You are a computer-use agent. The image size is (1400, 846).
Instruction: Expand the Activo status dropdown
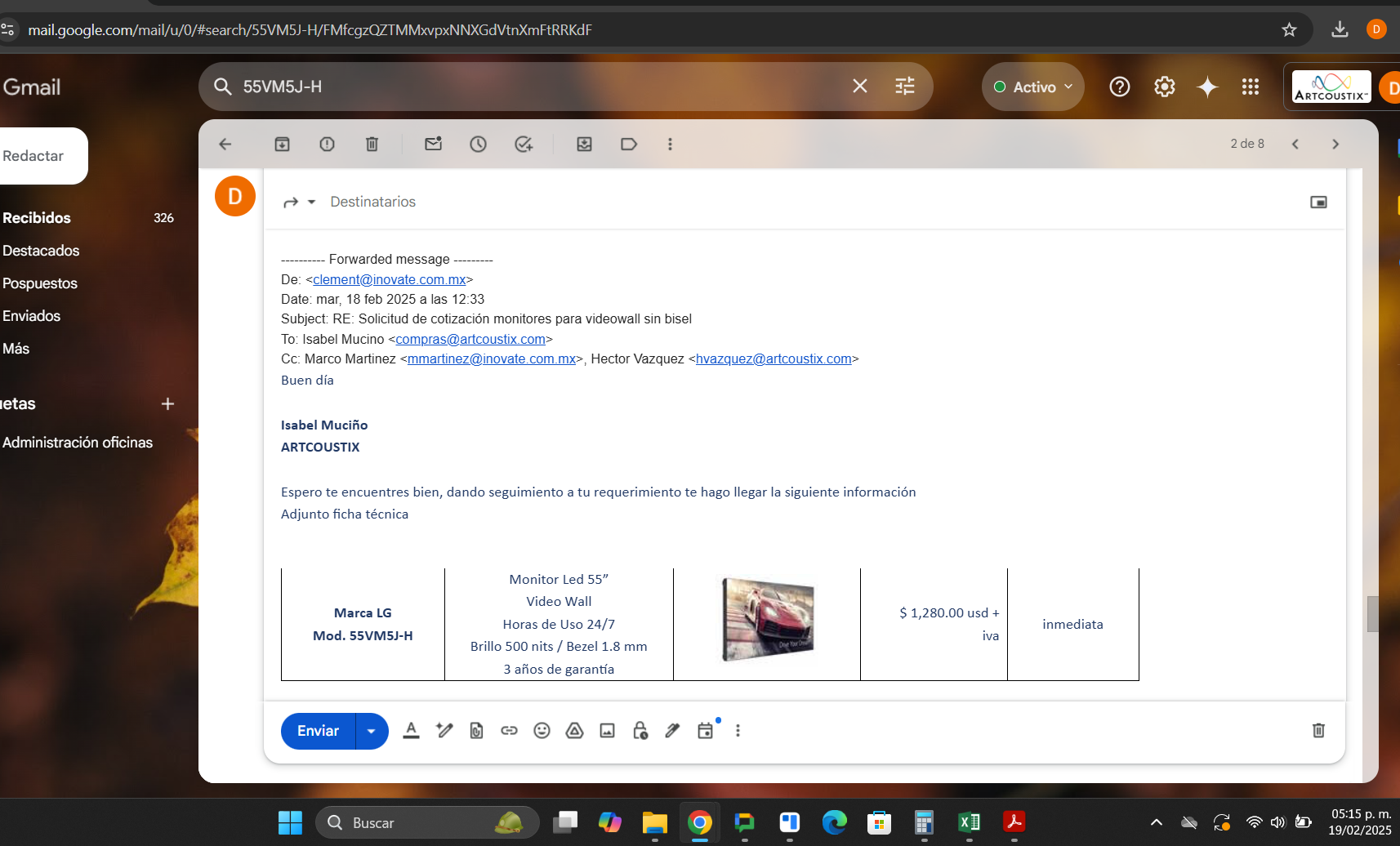[x=1033, y=87]
